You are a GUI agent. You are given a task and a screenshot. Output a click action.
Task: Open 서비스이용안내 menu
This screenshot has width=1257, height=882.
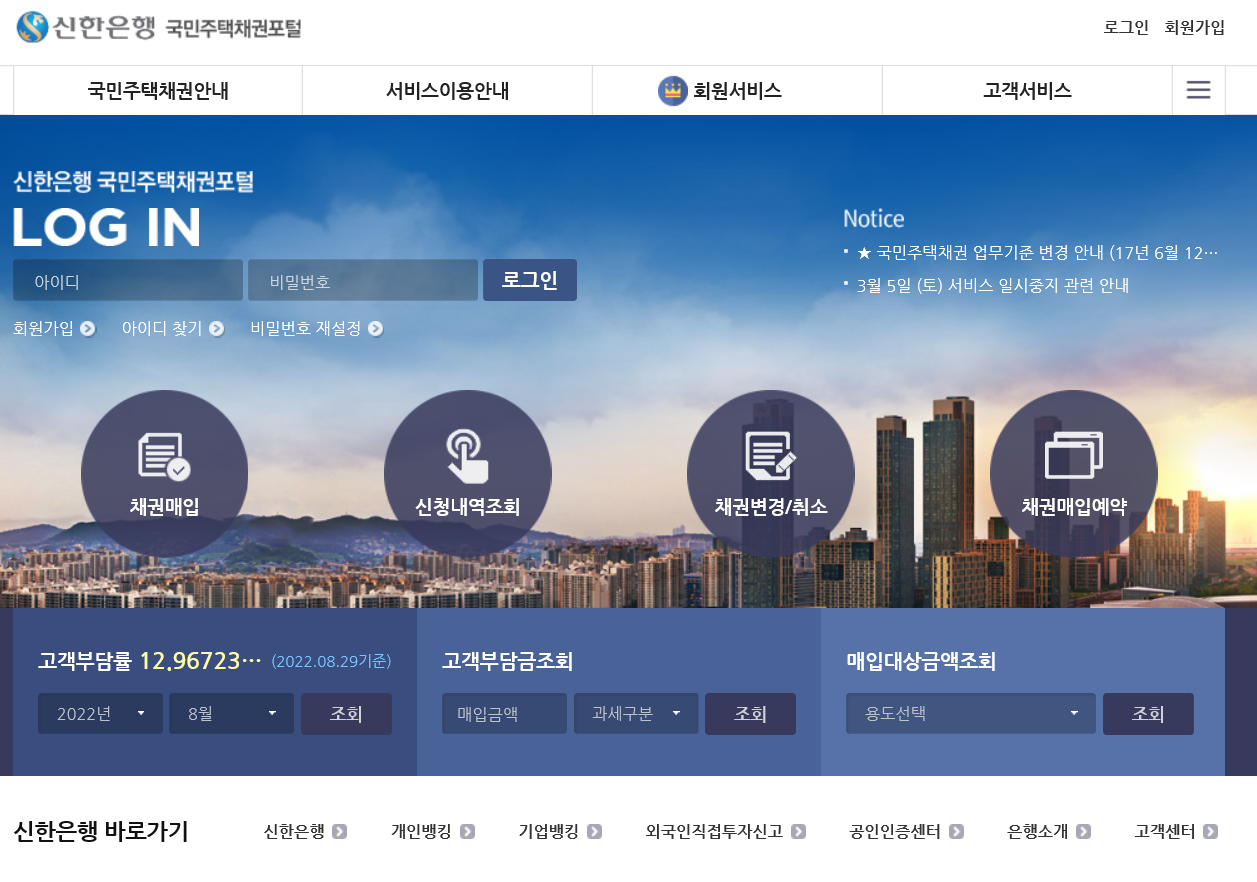448,91
